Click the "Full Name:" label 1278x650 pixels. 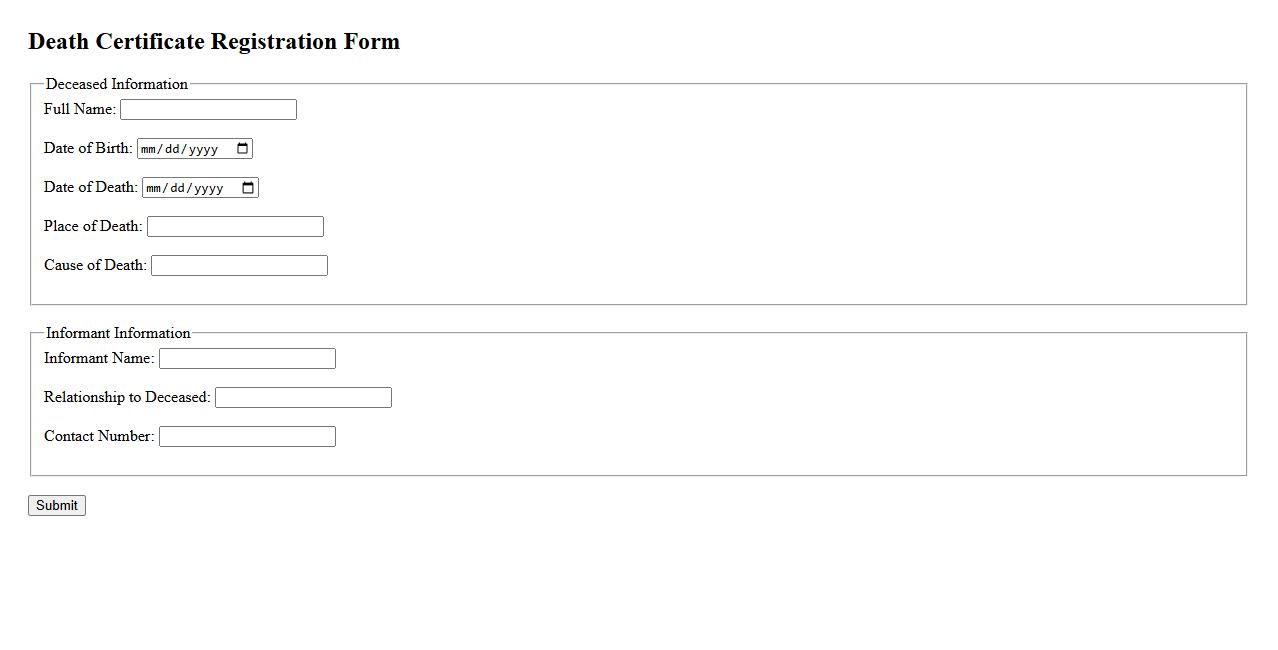click(80, 109)
